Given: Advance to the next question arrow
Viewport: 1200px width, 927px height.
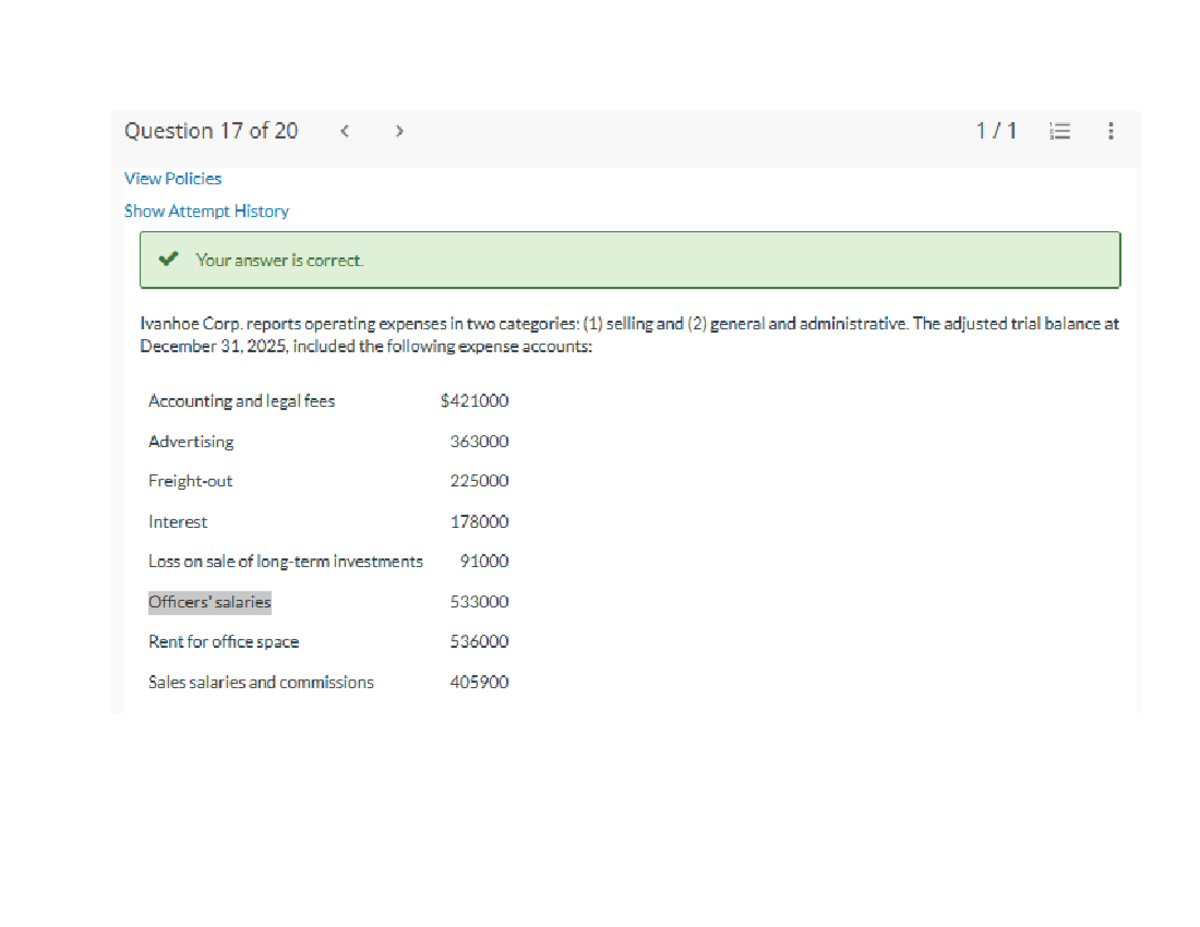Looking at the screenshot, I should tap(399, 131).
